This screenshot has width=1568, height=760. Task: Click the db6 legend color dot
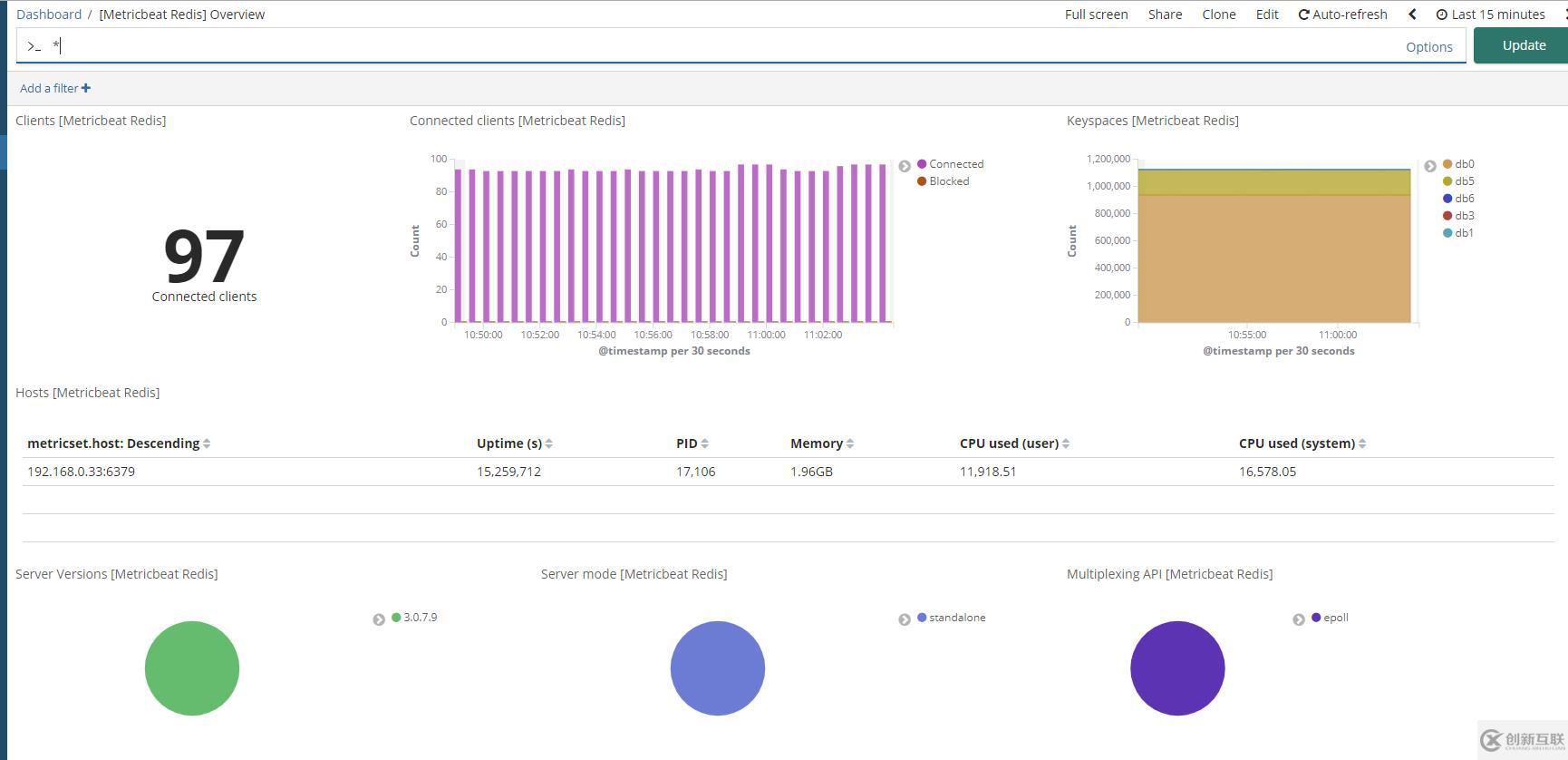click(x=1447, y=199)
